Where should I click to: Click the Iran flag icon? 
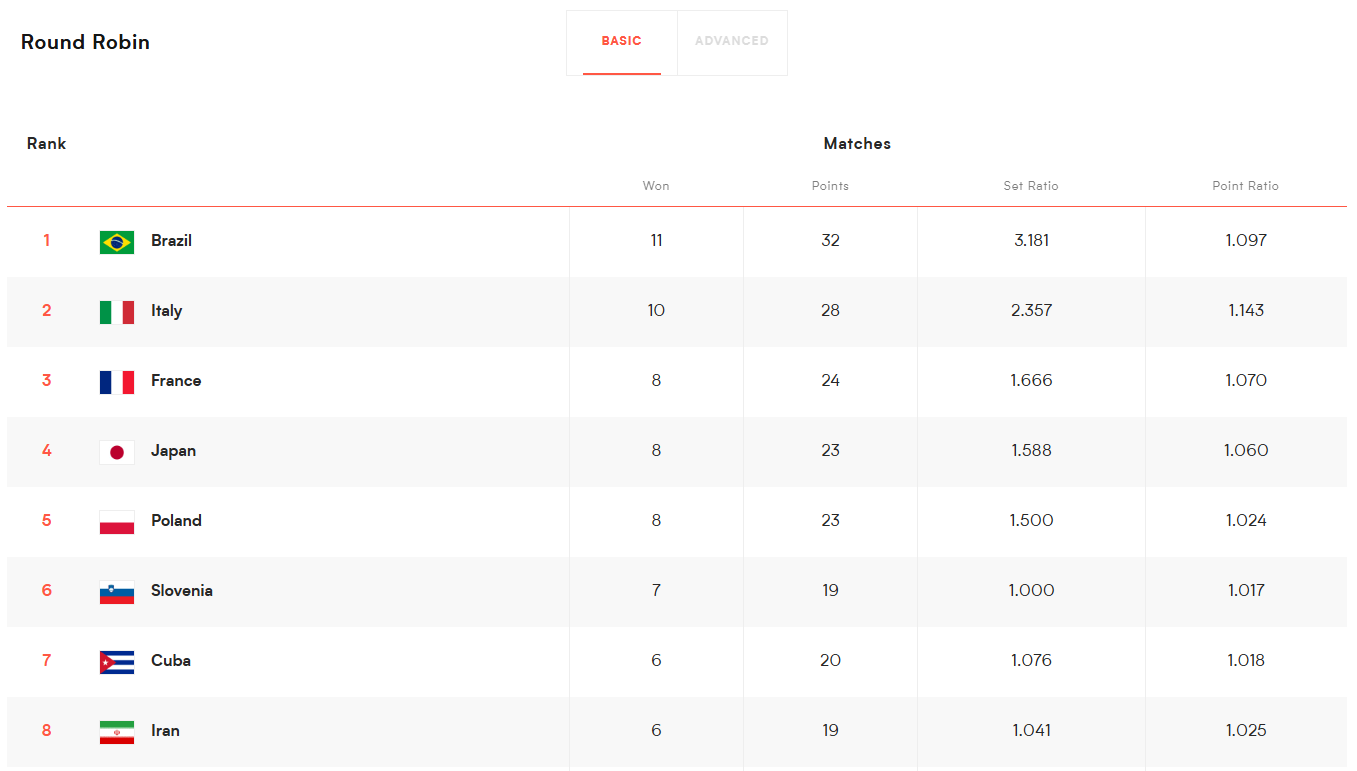click(x=117, y=732)
